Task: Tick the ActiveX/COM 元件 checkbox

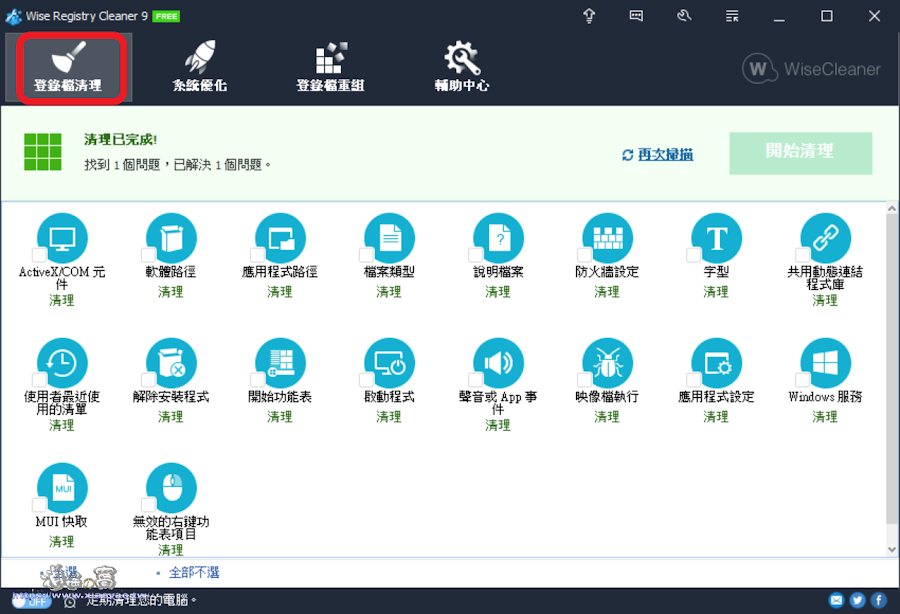Action: (40, 255)
